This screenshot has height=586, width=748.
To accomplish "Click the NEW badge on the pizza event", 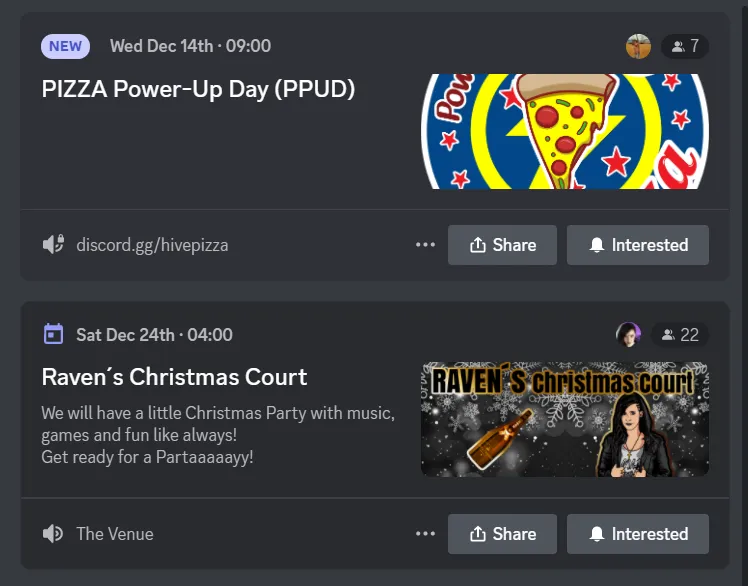I will (65, 46).
